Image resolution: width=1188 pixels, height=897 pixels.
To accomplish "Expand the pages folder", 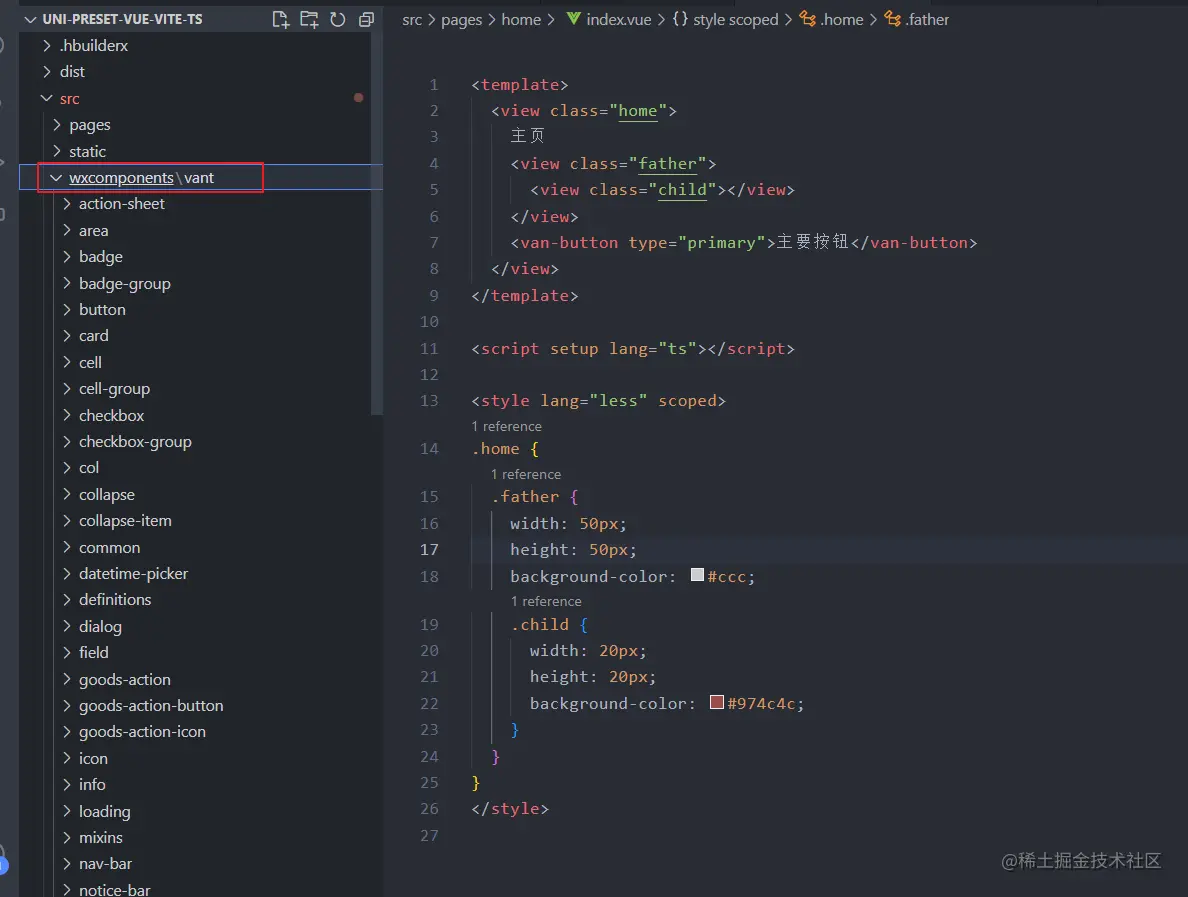I will point(57,124).
